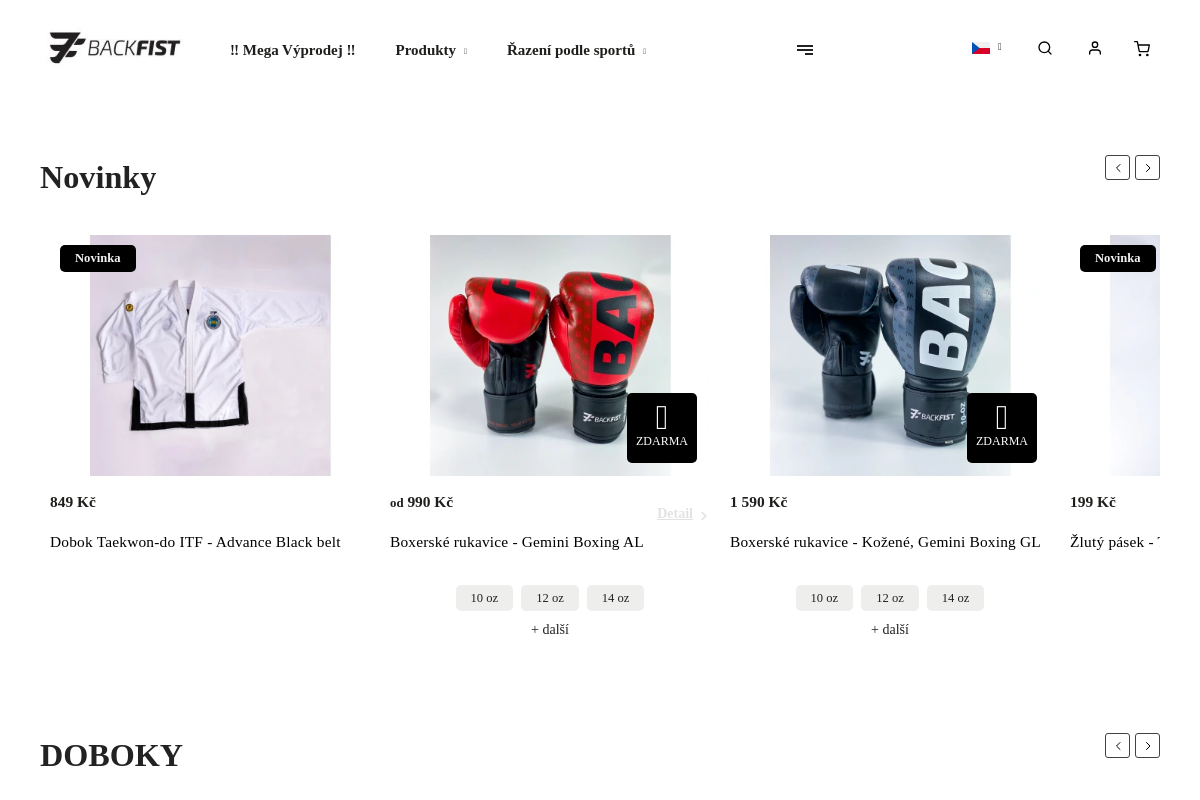Open the !! Mega Výprodej !! menu item
The height and width of the screenshot is (800, 1200).
pos(292,50)
